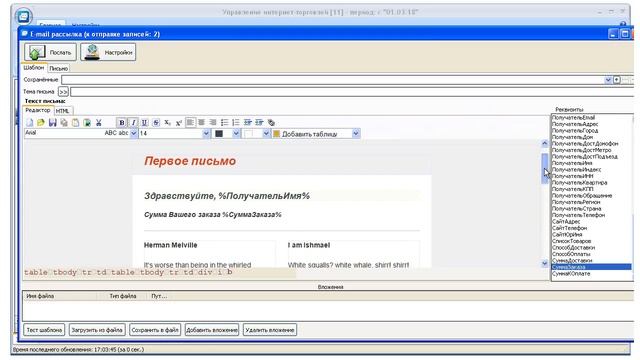Click the Insert link icon after indent icons
This screenshot has width=640, height=360.
(271, 122)
